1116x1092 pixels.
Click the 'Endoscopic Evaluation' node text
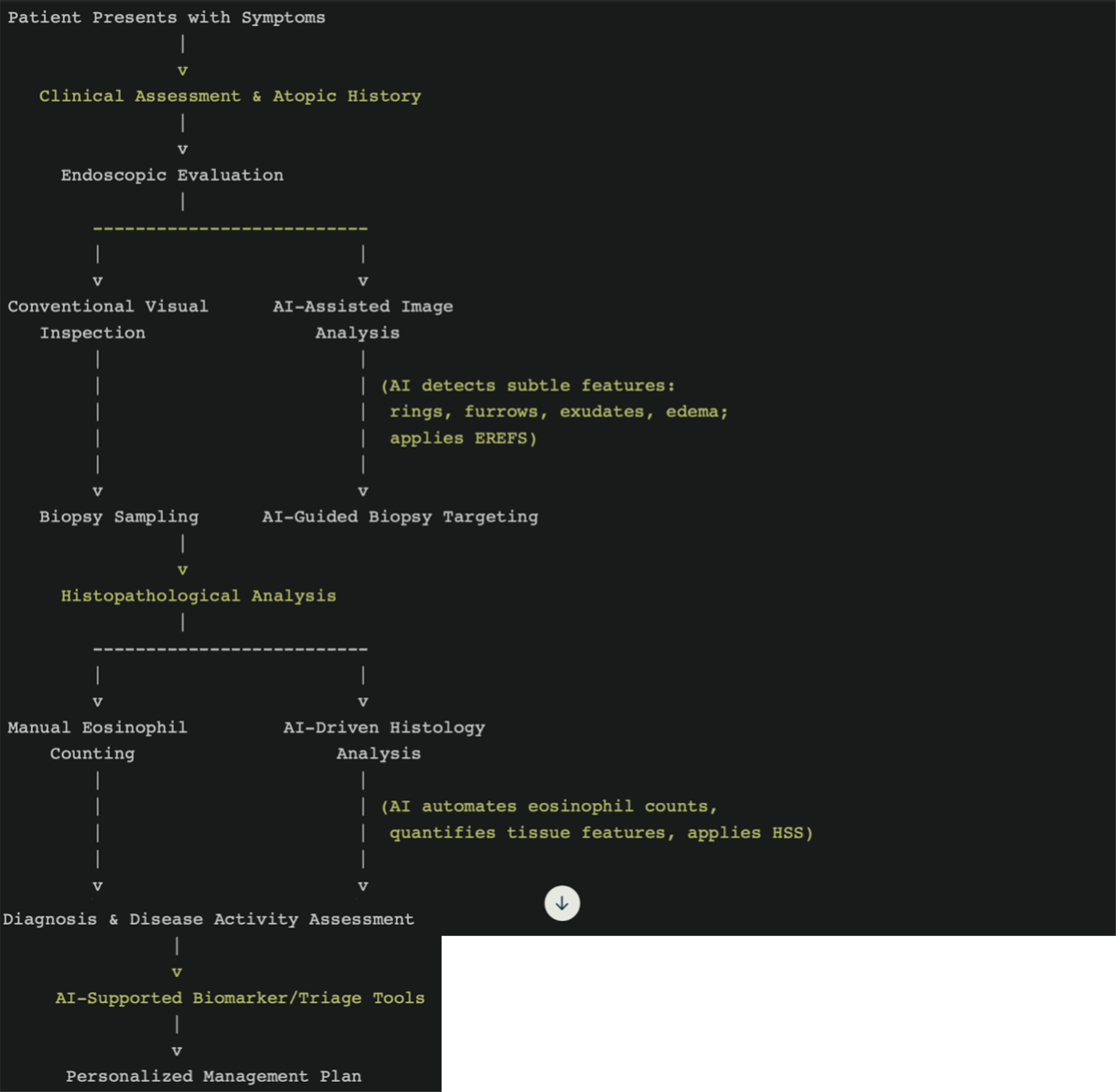[172, 175]
